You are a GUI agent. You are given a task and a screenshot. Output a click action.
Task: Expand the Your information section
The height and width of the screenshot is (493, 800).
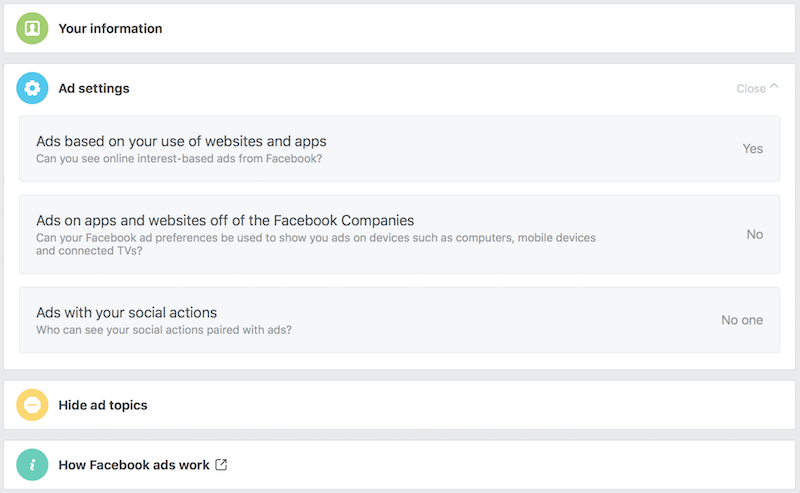[x=399, y=29]
